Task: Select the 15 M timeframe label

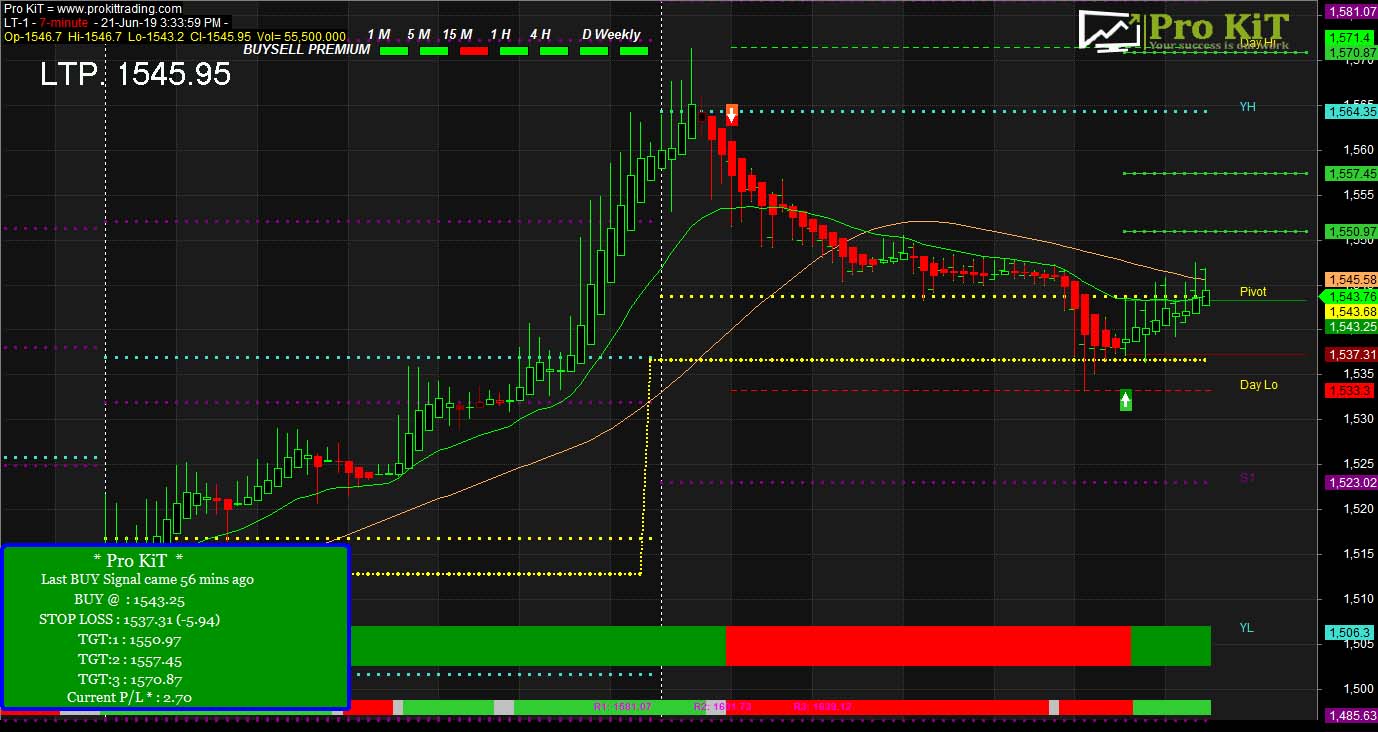Action: [x=458, y=34]
